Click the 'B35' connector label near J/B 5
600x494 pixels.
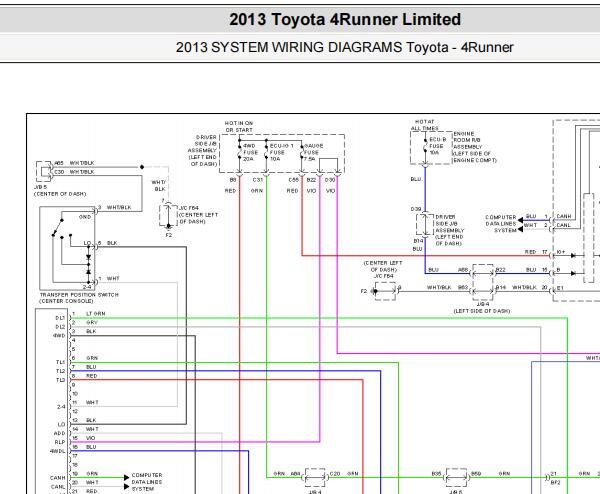pos(436,474)
